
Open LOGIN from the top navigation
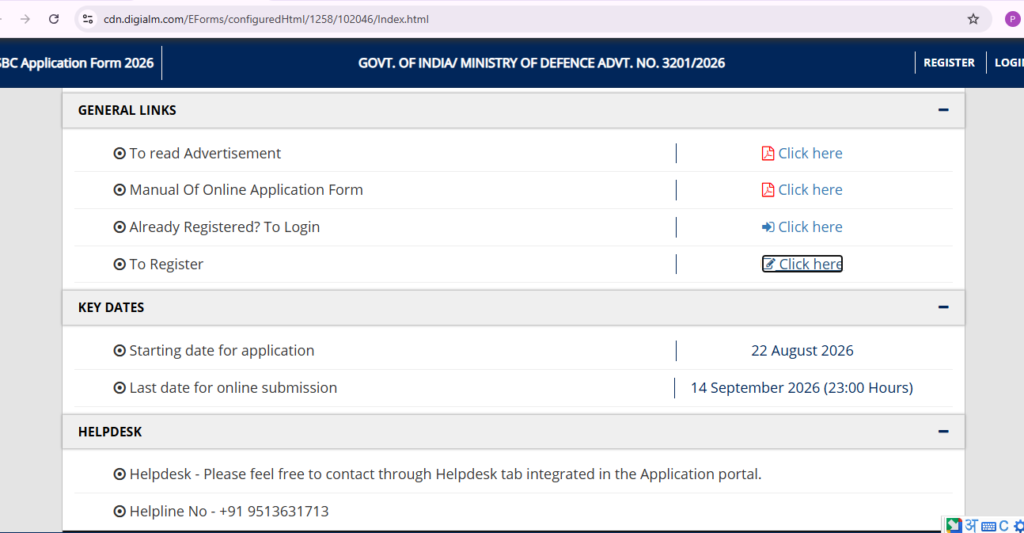(1009, 63)
